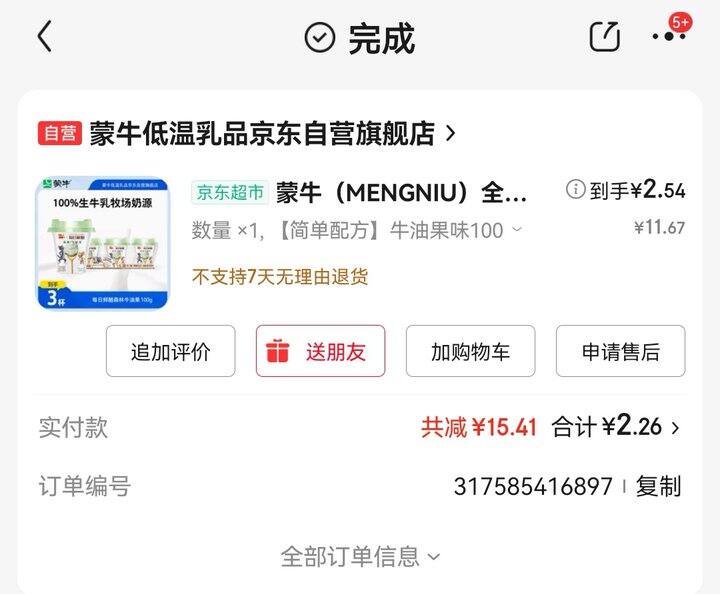Tap the 申请售后 button
720x594 pixels.
point(620,351)
